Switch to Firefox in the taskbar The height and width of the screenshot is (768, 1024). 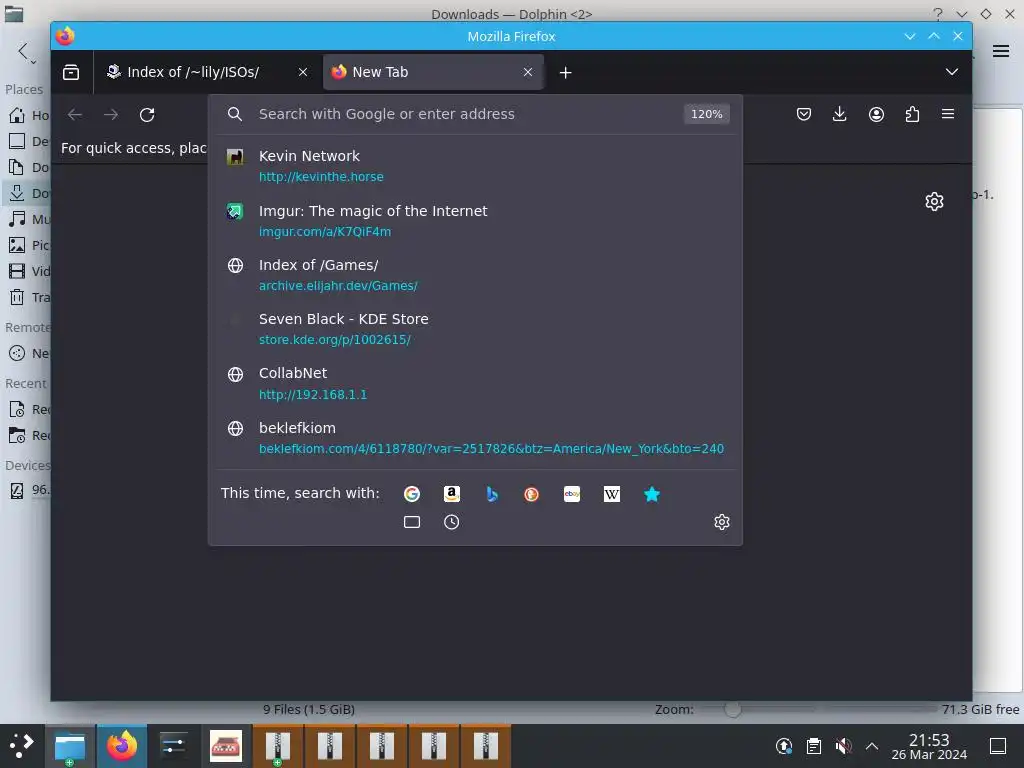(122, 746)
